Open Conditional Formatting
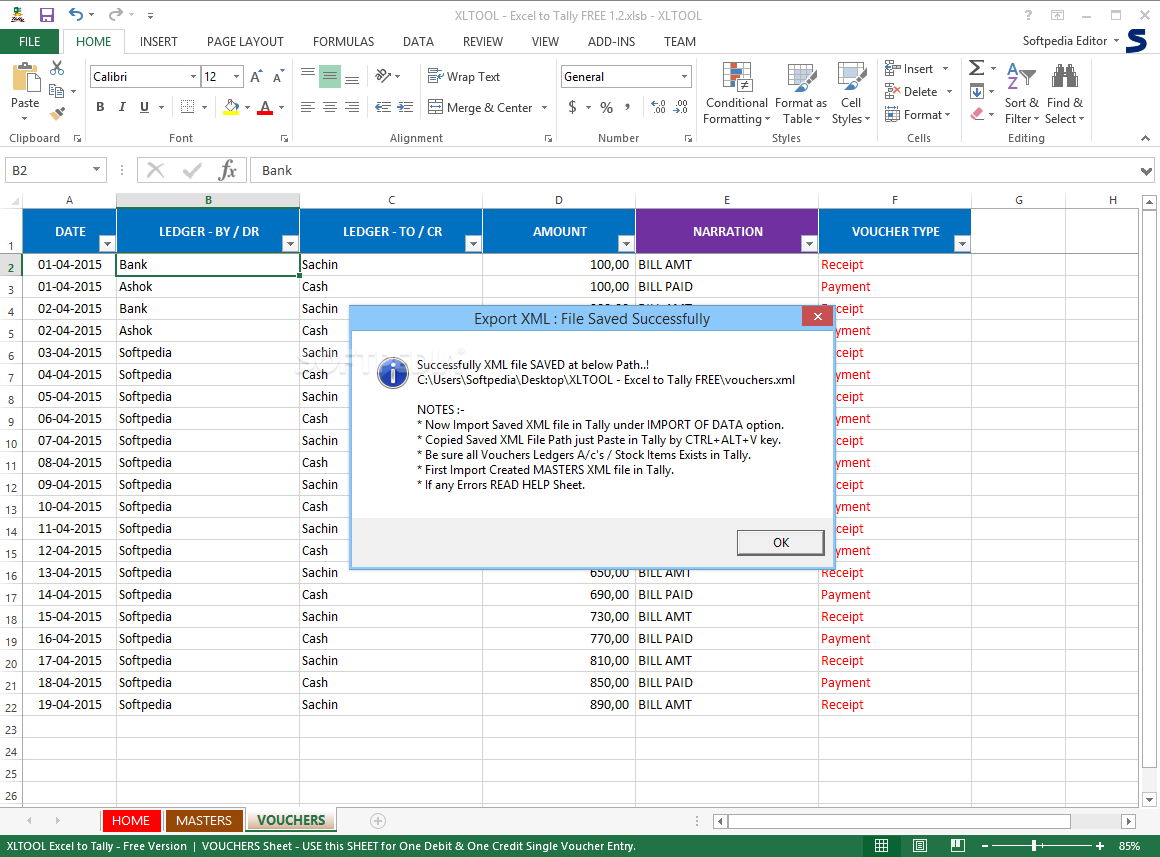This screenshot has height=857, width=1160. coord(736,93)
